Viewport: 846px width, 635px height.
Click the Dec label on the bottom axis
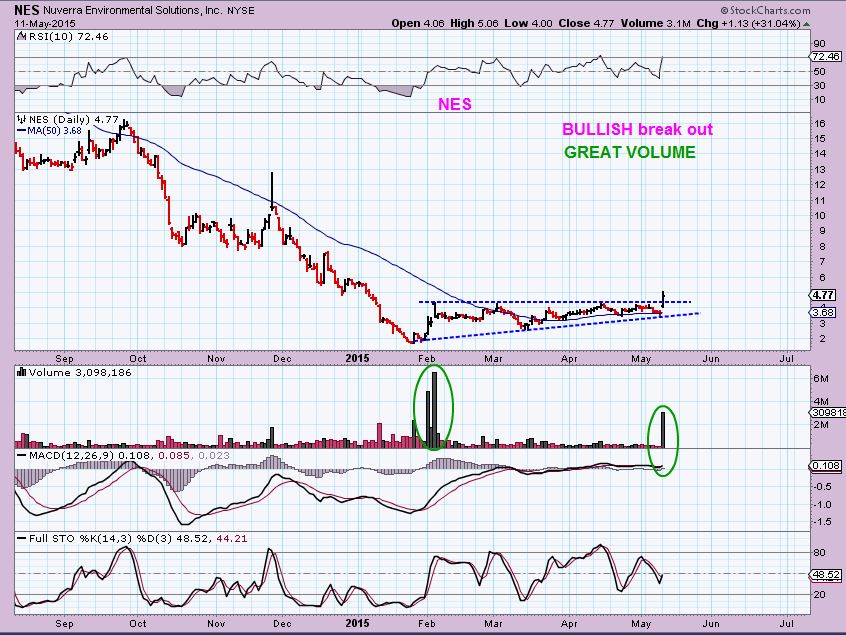coord(282,624)
